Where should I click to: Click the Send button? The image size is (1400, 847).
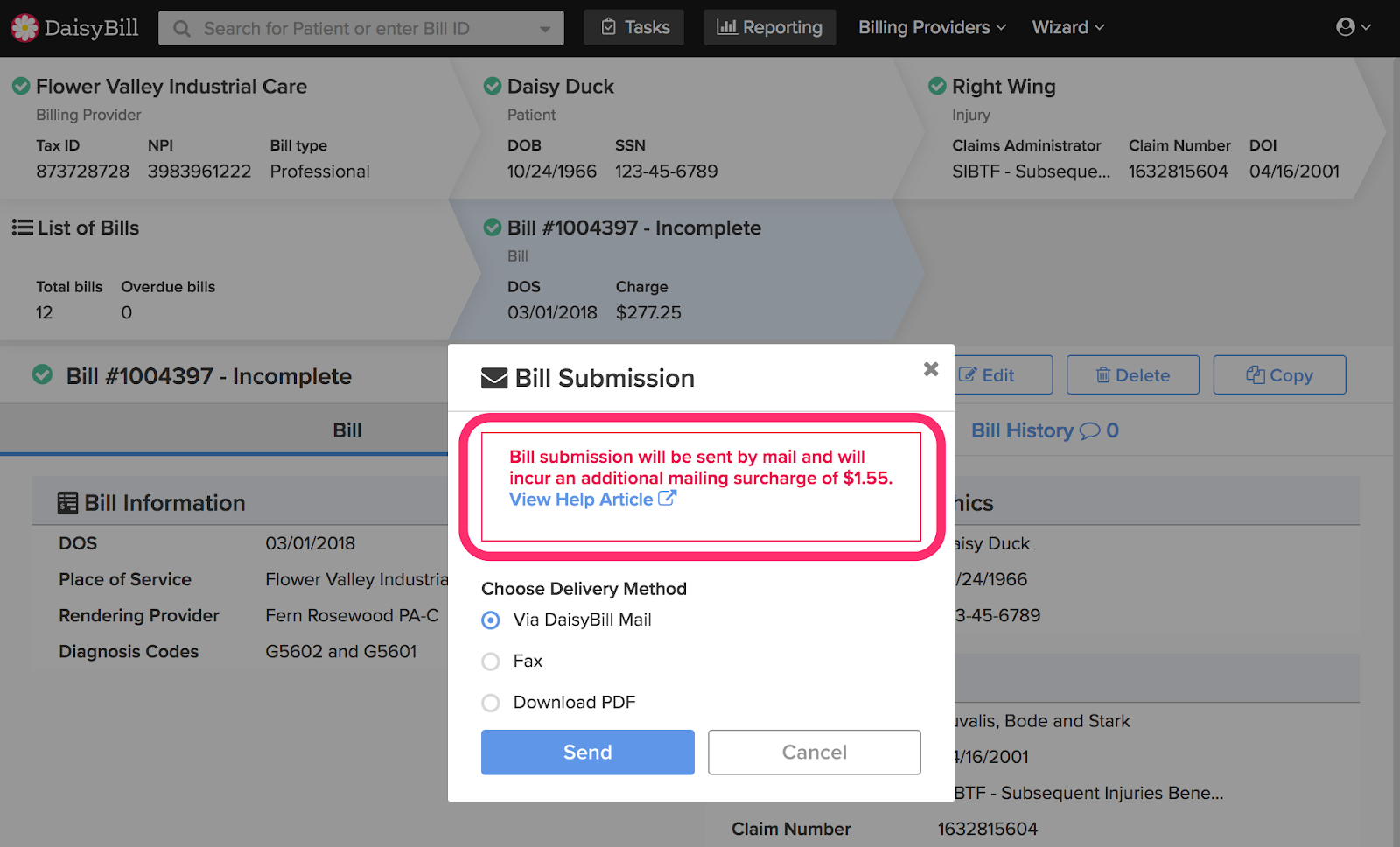[588, 752]
